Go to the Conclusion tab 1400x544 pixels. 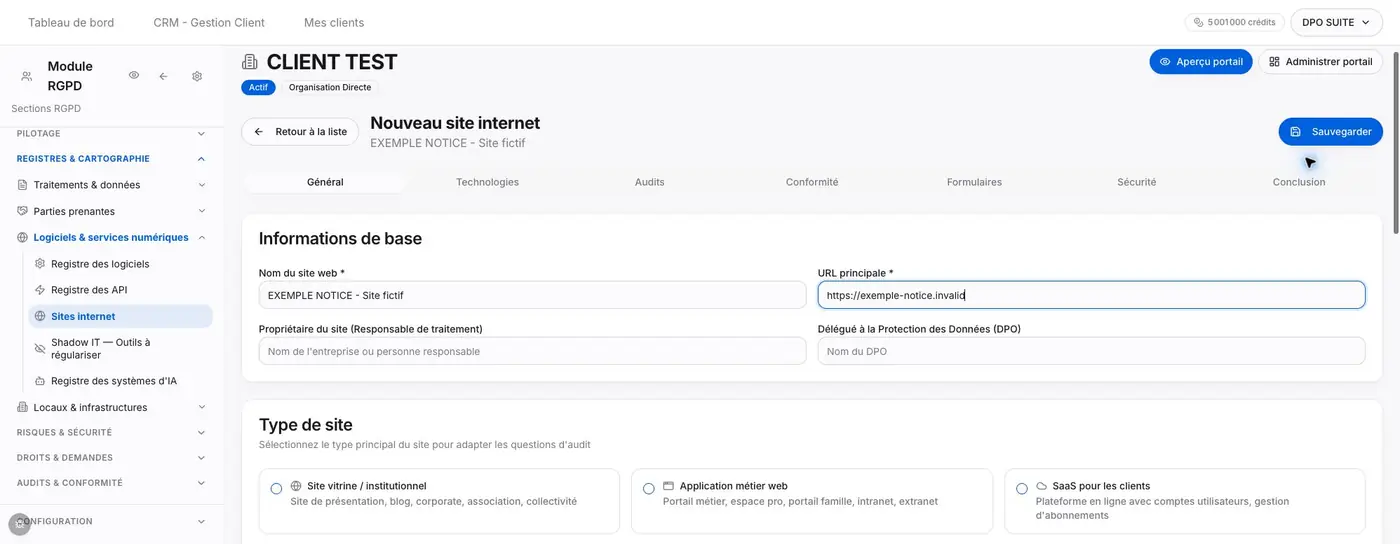[1299, 182]
